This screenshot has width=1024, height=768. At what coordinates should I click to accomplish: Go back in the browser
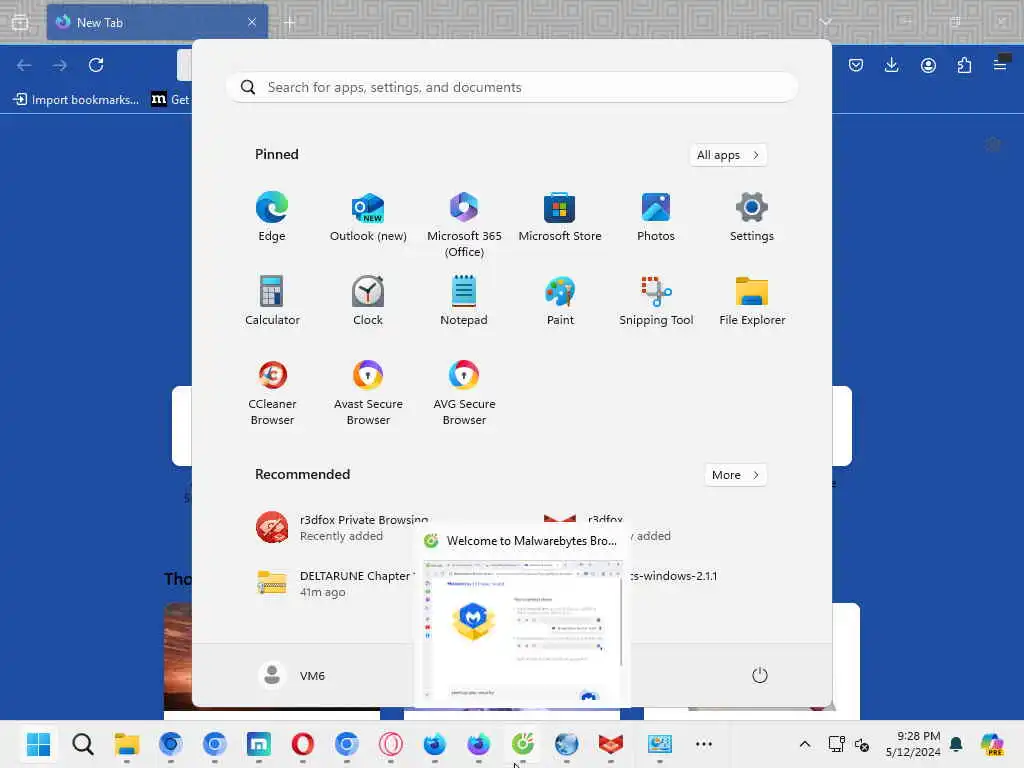[24, 65]
